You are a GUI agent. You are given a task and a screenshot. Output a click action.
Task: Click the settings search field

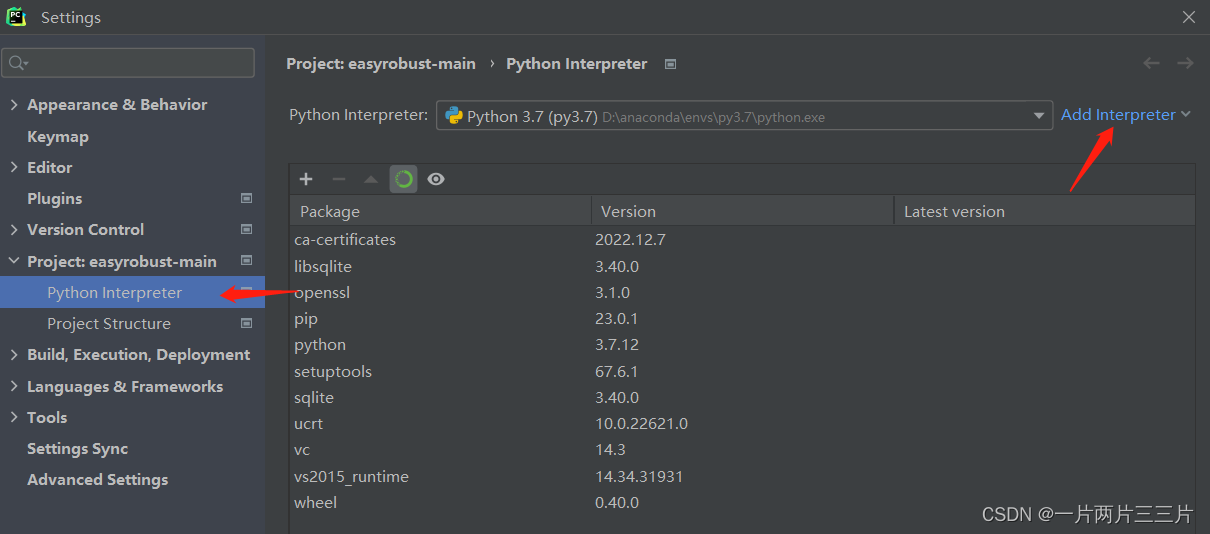coord(129,63)
